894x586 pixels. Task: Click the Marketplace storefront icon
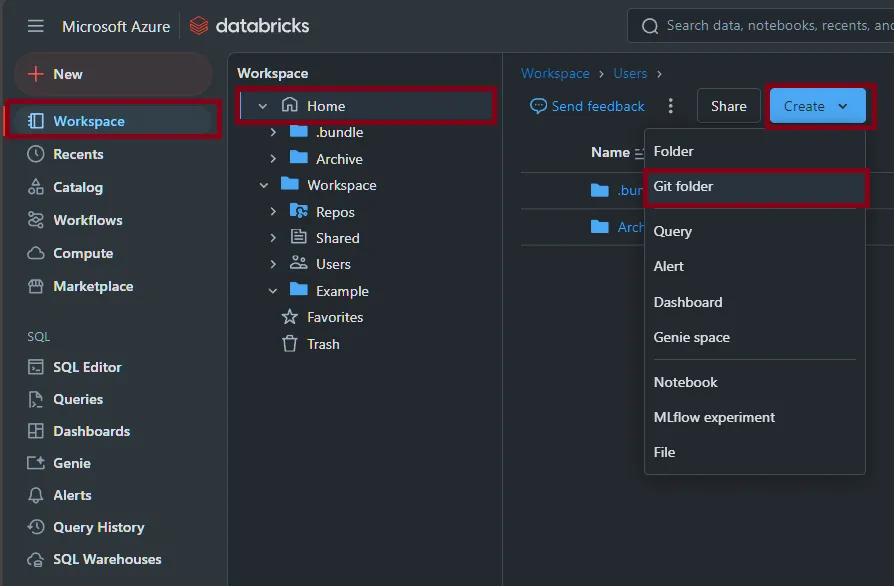point(36,286)
